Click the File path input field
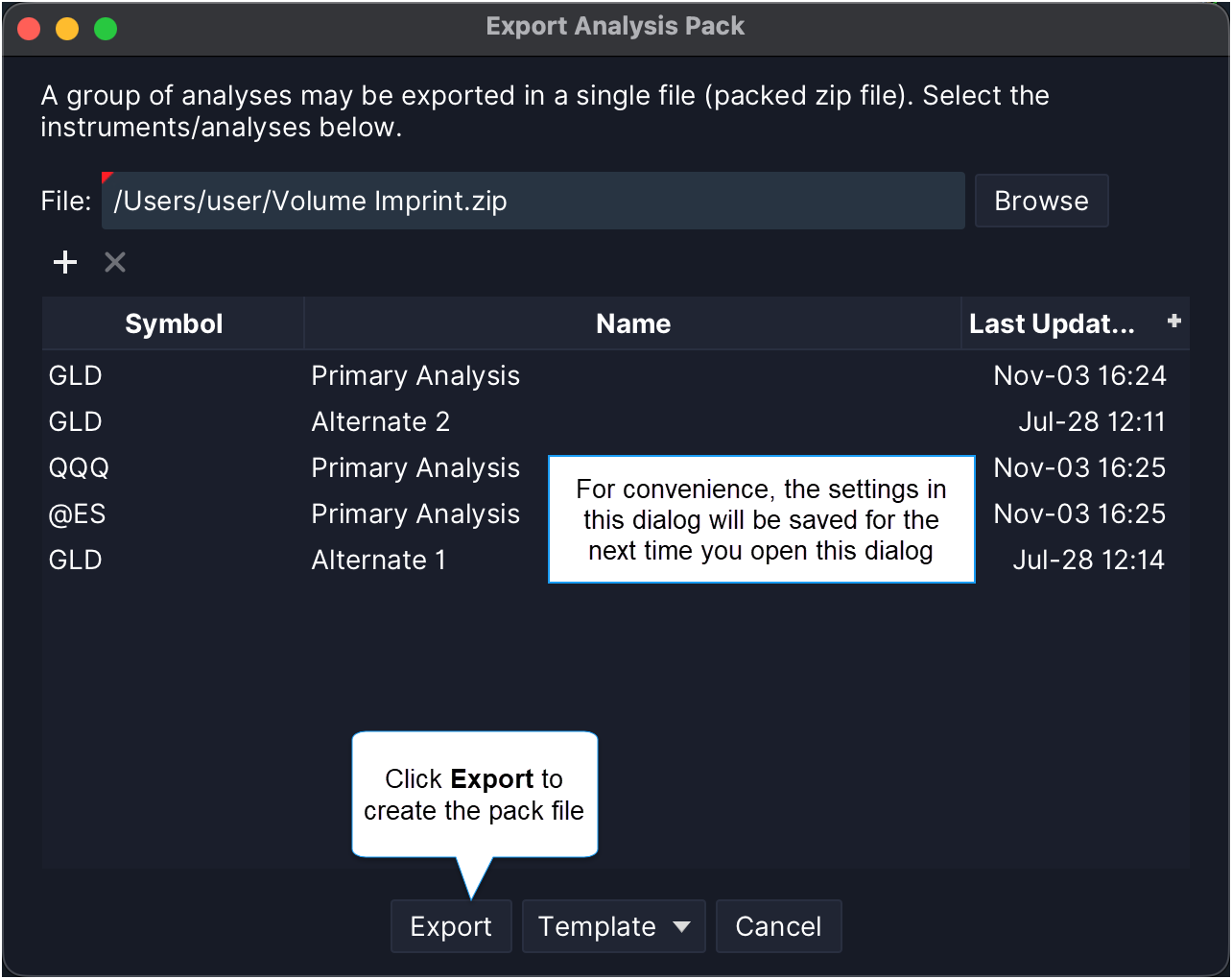Viewport: 1232px width, 979px height. (533, 201)
